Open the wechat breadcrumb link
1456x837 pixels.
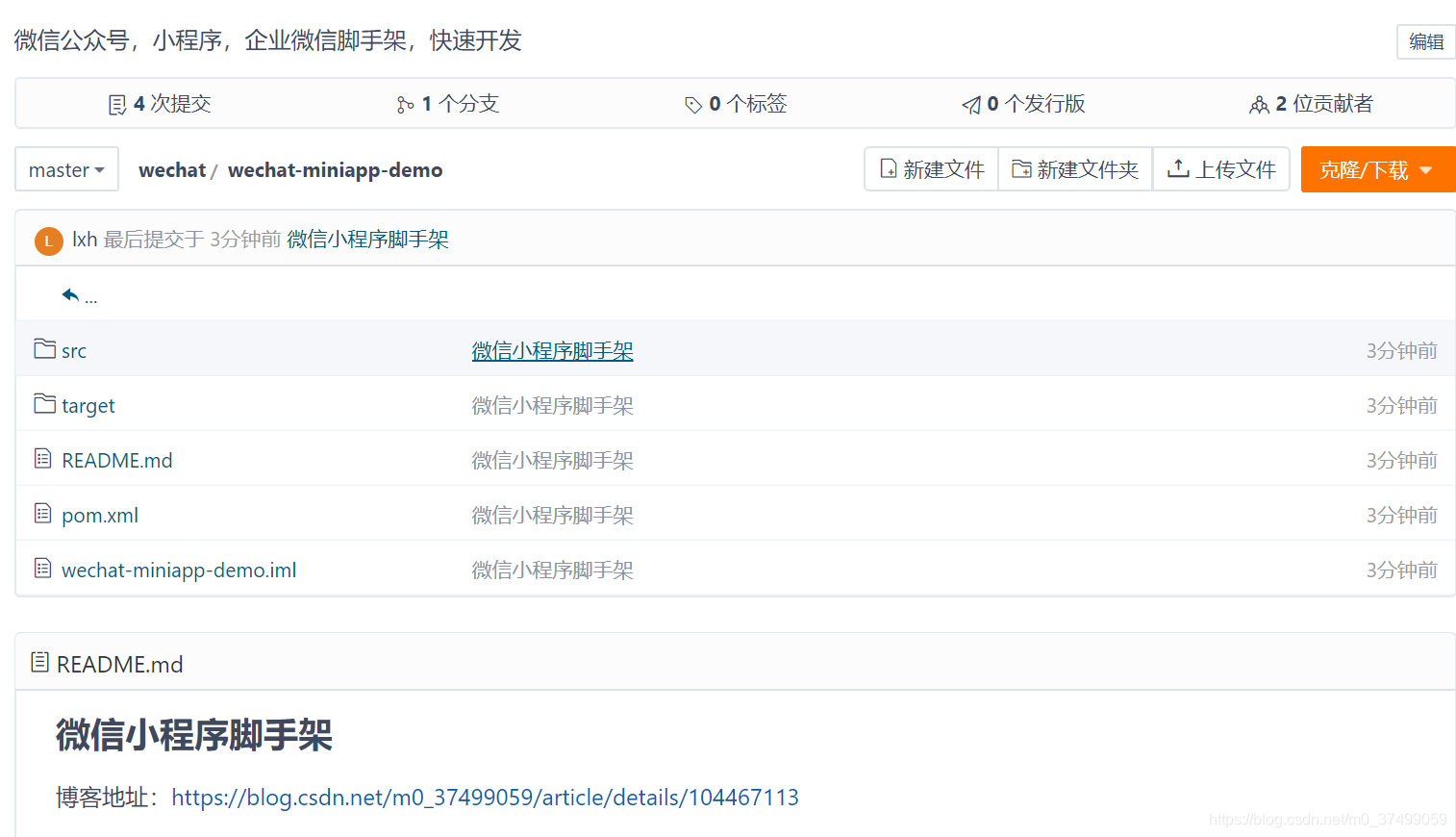(172, 170)
